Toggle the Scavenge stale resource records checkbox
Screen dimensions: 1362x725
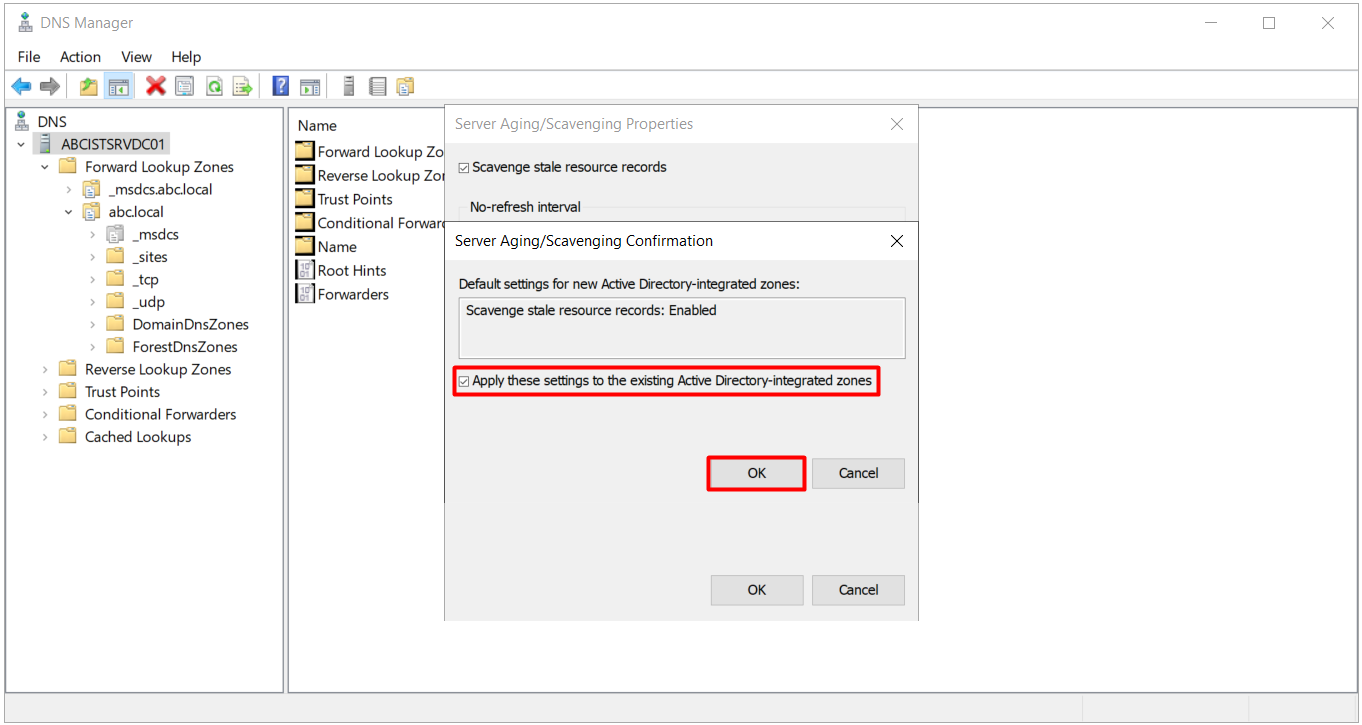pos(463,168)
